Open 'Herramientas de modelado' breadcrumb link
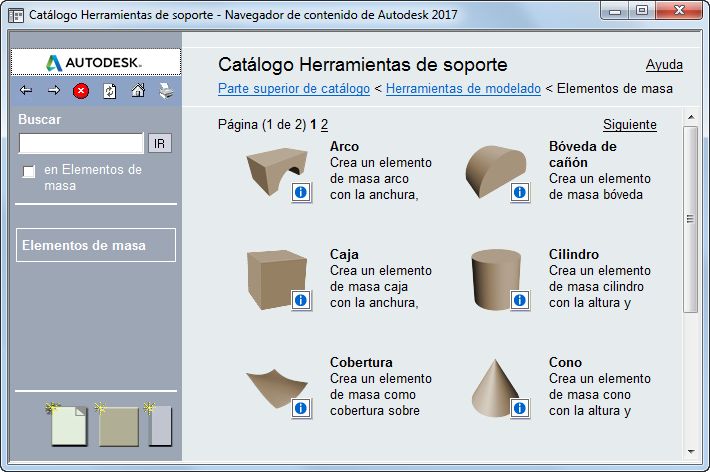Image resolution: width=710 pixels, height=472 pixels. (463, 89)
